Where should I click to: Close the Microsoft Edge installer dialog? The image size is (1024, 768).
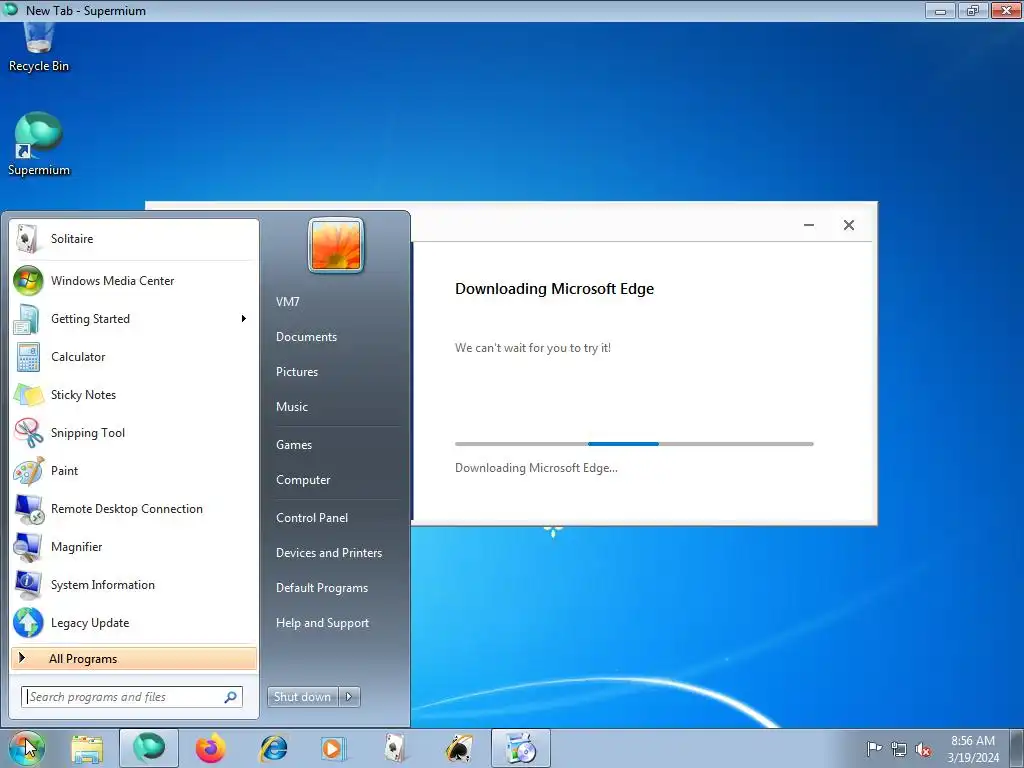[848, 225]
